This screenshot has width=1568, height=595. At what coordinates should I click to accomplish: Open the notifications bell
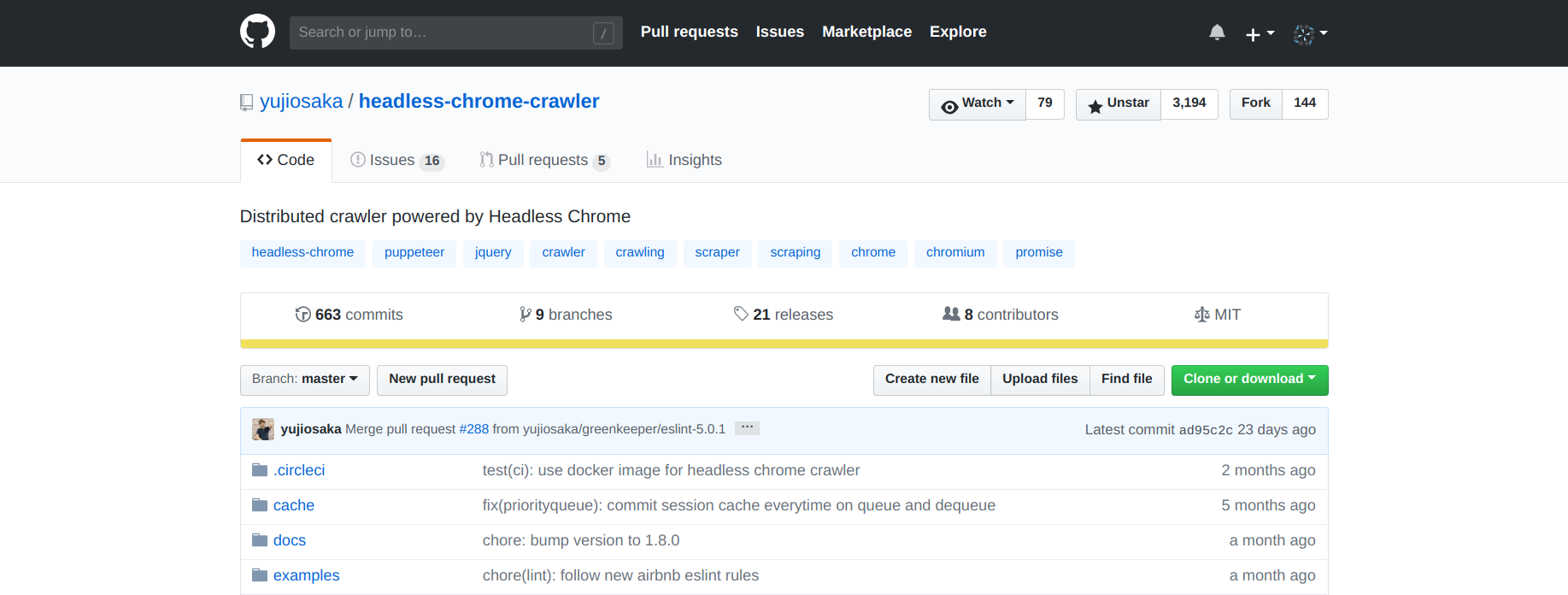pos(1217,32)
